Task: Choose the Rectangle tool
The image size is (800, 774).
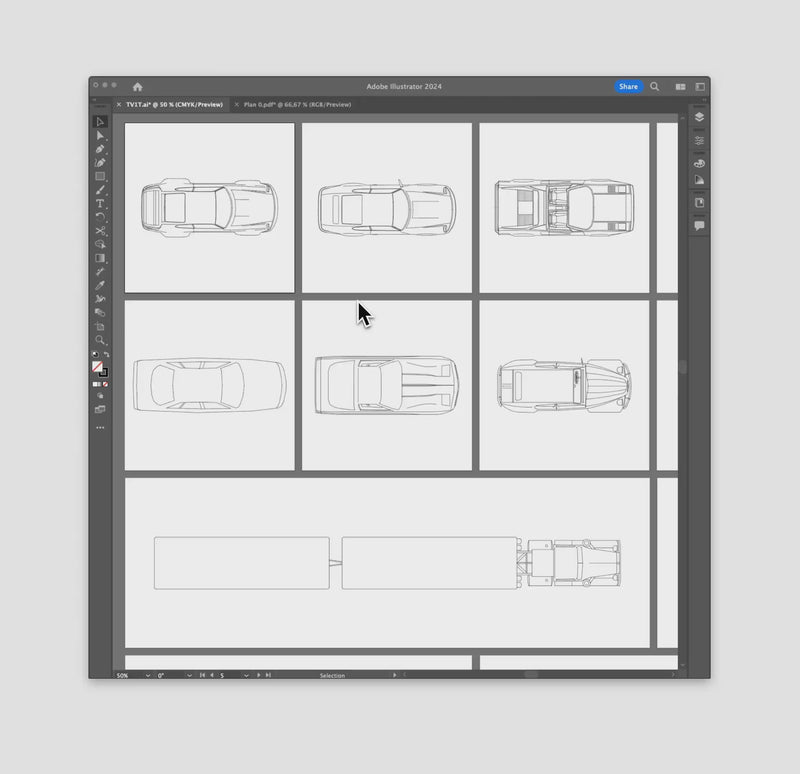Action: [x=100, y=177]
